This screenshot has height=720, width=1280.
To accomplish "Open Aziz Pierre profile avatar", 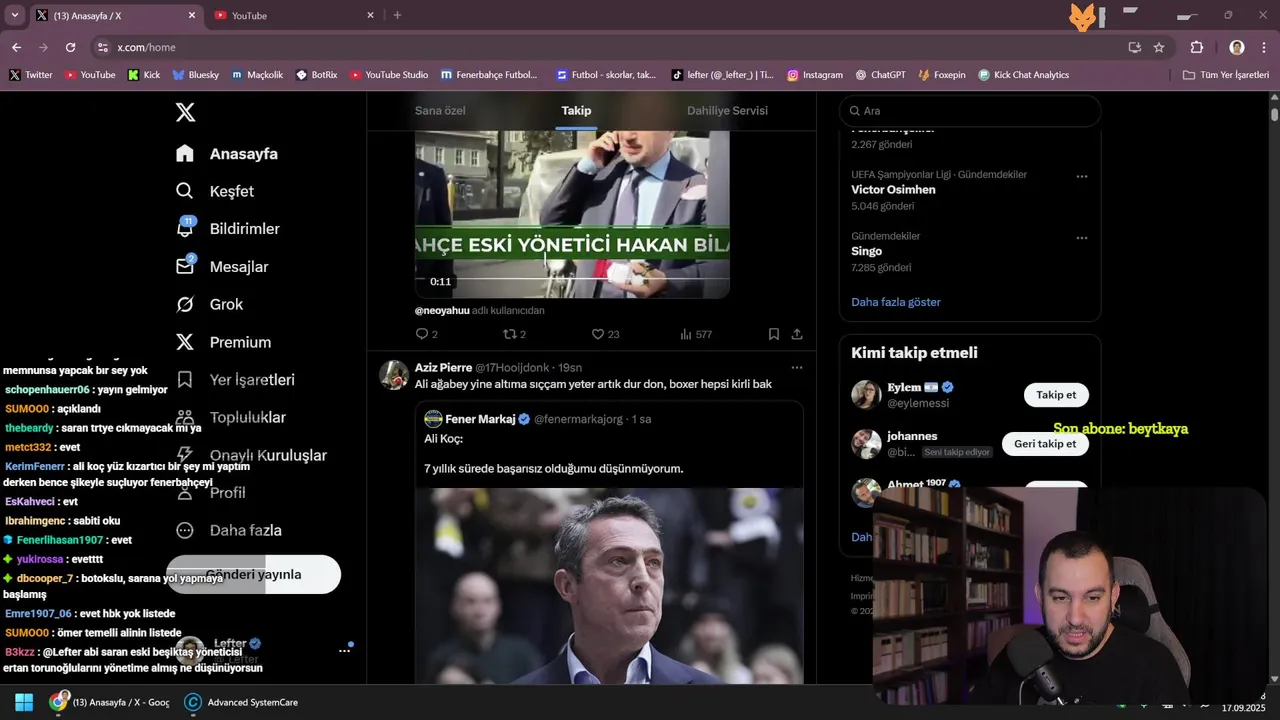I will point(394,375).
